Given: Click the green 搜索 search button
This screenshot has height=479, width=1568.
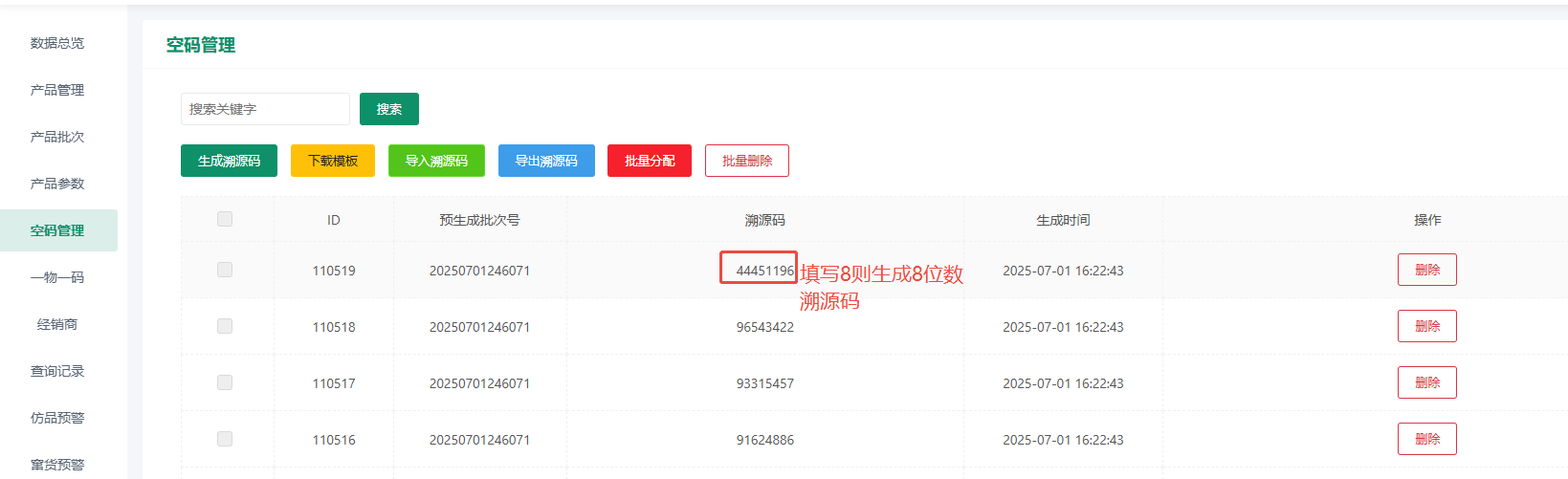Looking at the screenshot, I should [x=388, y=109].
